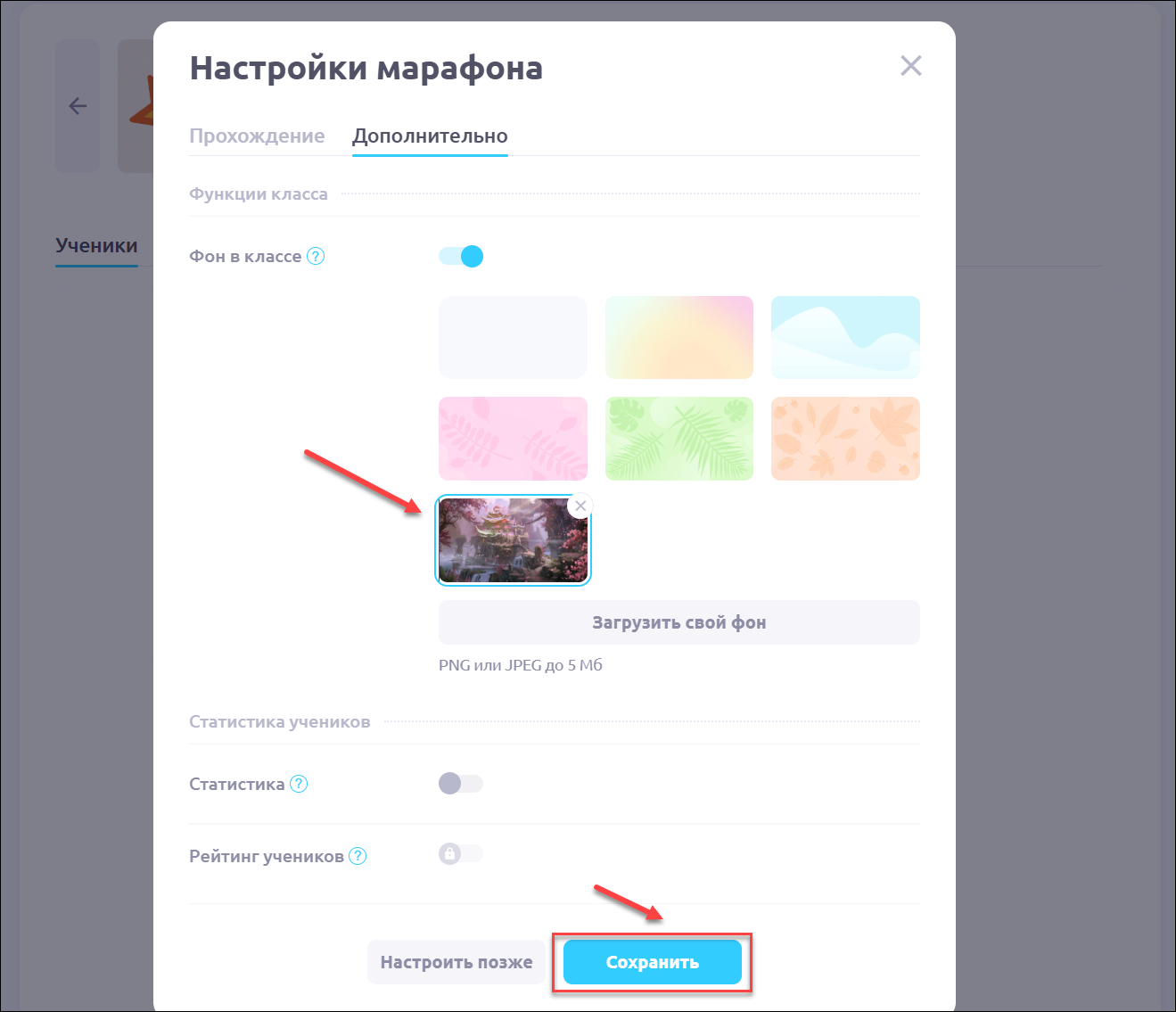This screenshot has width=1176, height=1012.
Task: Open the Ученики tab behind the dialog
Action: pos(96,246)
